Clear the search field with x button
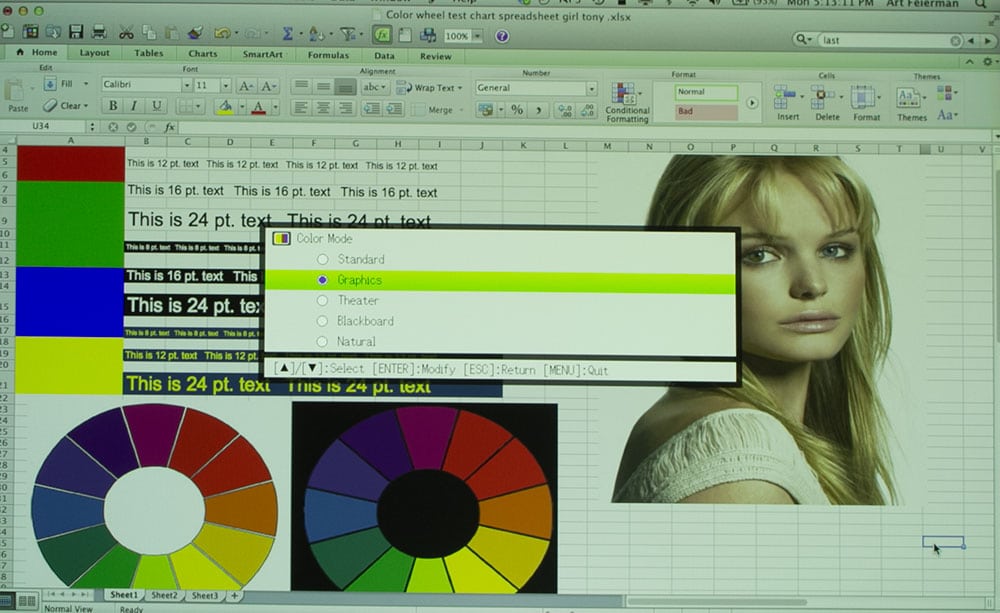This screenshot has height=613, width=1000. [955, 41]
